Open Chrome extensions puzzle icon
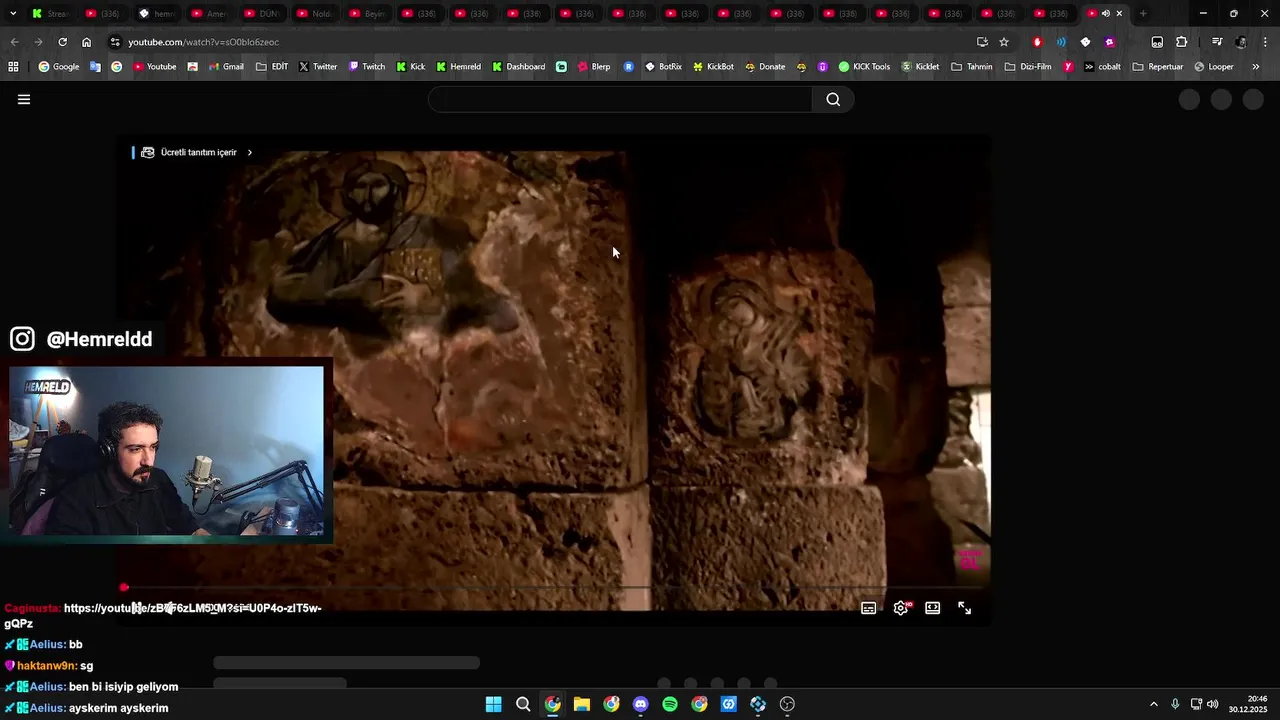The width and height of the screenshot is (1280, 720). pos(1181,42)
